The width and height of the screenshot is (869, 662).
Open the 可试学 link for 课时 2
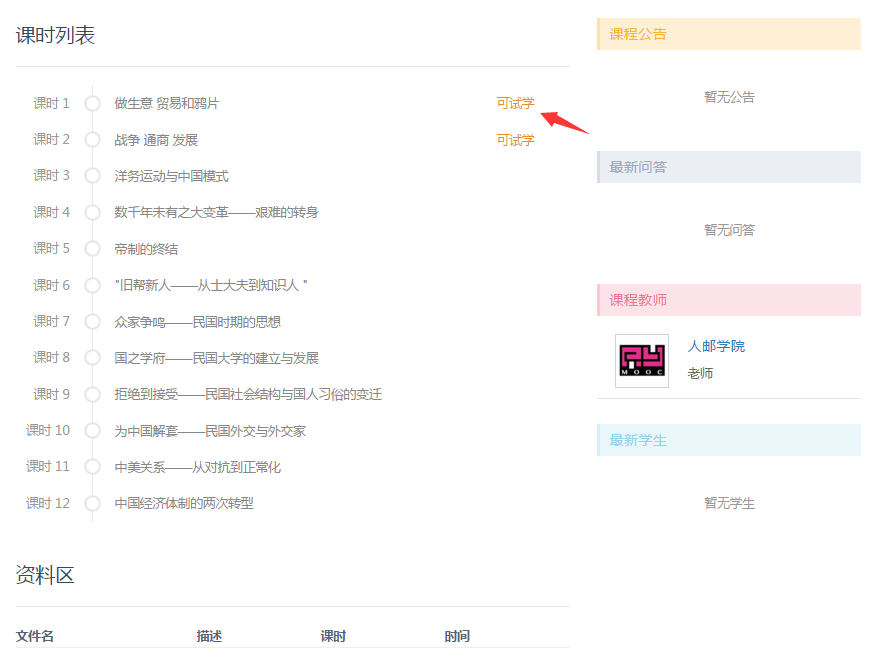pos(515,140)
